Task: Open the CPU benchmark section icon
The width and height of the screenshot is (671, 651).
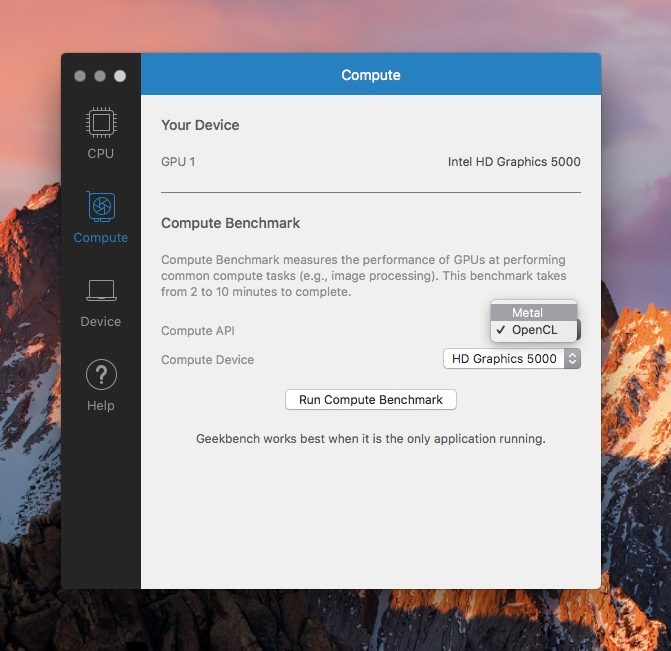Action: (100, 124)
